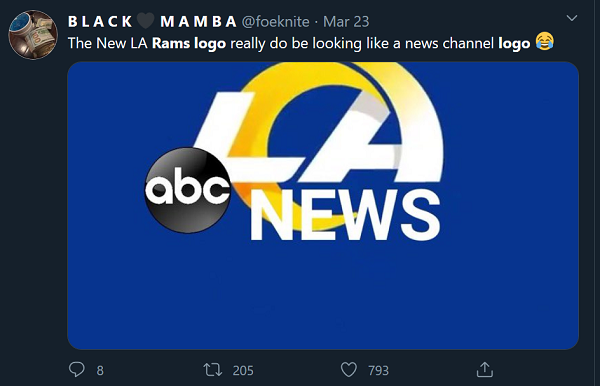Click the bold 'Rams logo' text in the tweet
Screen dimensions: 600x386
[x=189, y=43]
